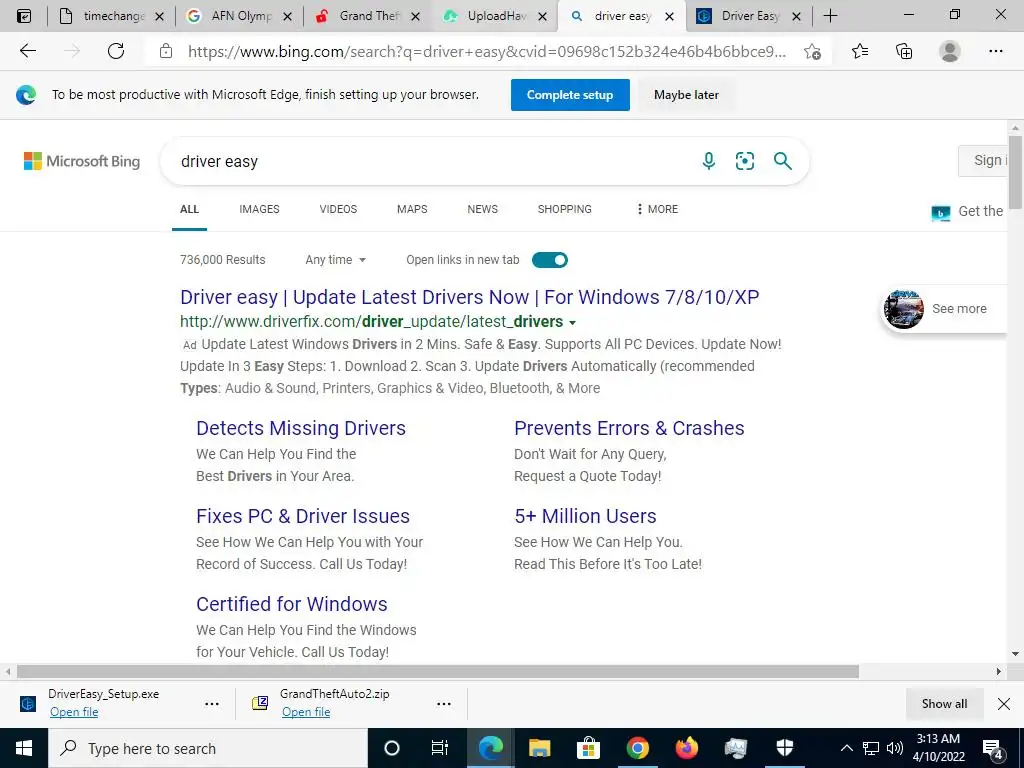Click the See more thumbnail card
Viewport: 1024px width, 768px height.
tap(943, 309)
